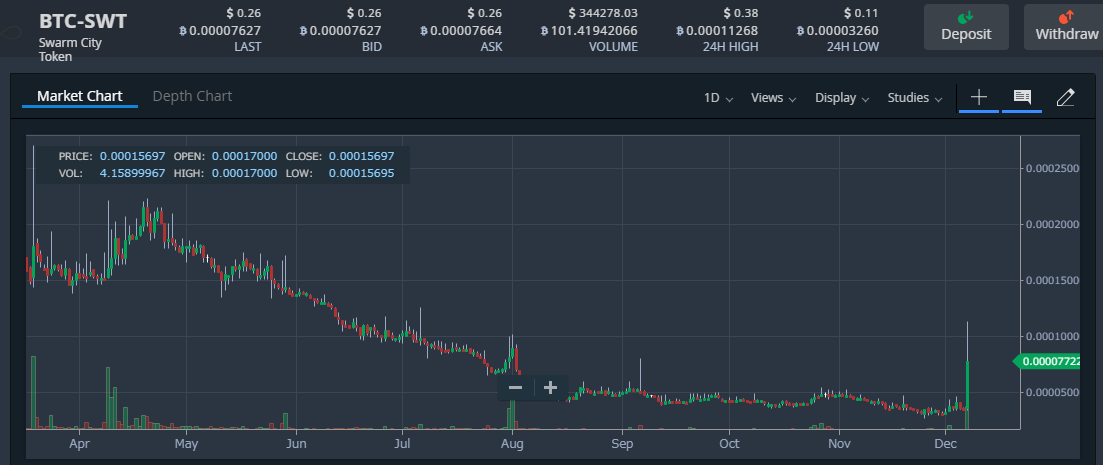Zoom in chart with plus button

(550, 388)
